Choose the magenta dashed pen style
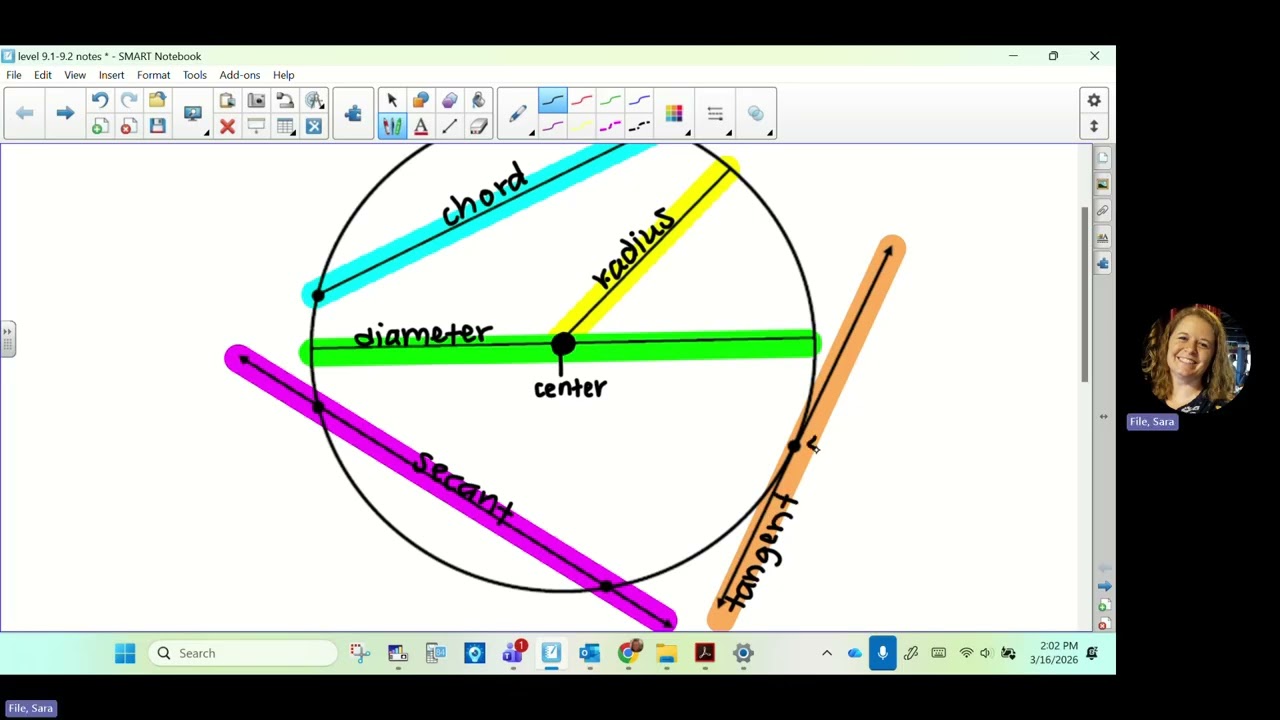The height and width of the screenshot is (720, 1280). [x=611, y=126]
